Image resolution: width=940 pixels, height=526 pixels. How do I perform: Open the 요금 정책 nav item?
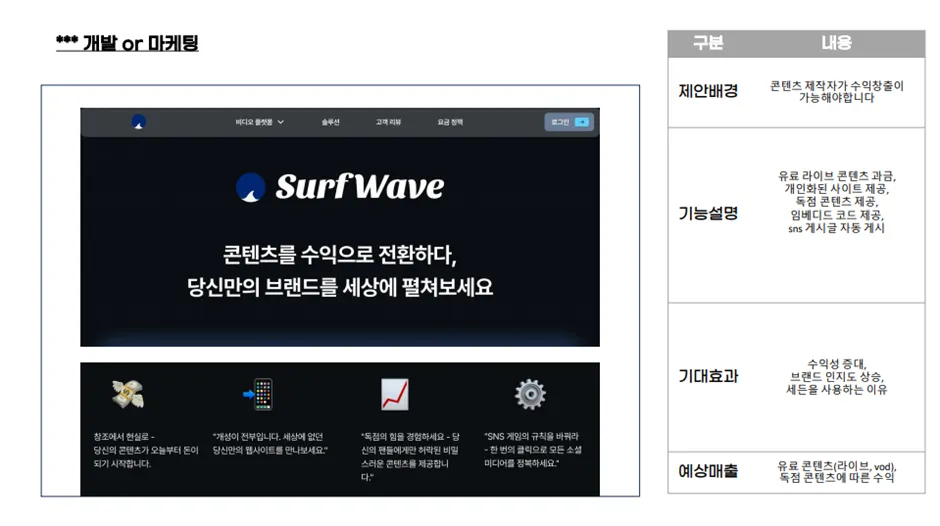tap(450, 122)
